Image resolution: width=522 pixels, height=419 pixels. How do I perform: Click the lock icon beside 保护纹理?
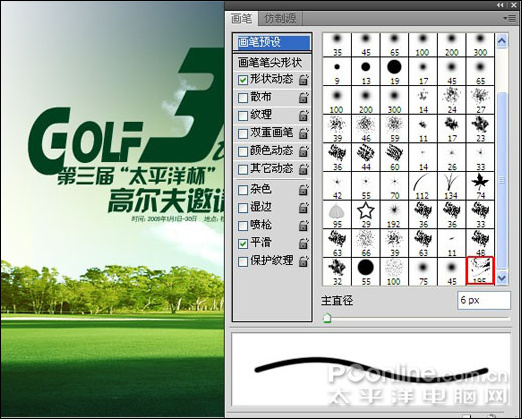click(x=304, y=261)
